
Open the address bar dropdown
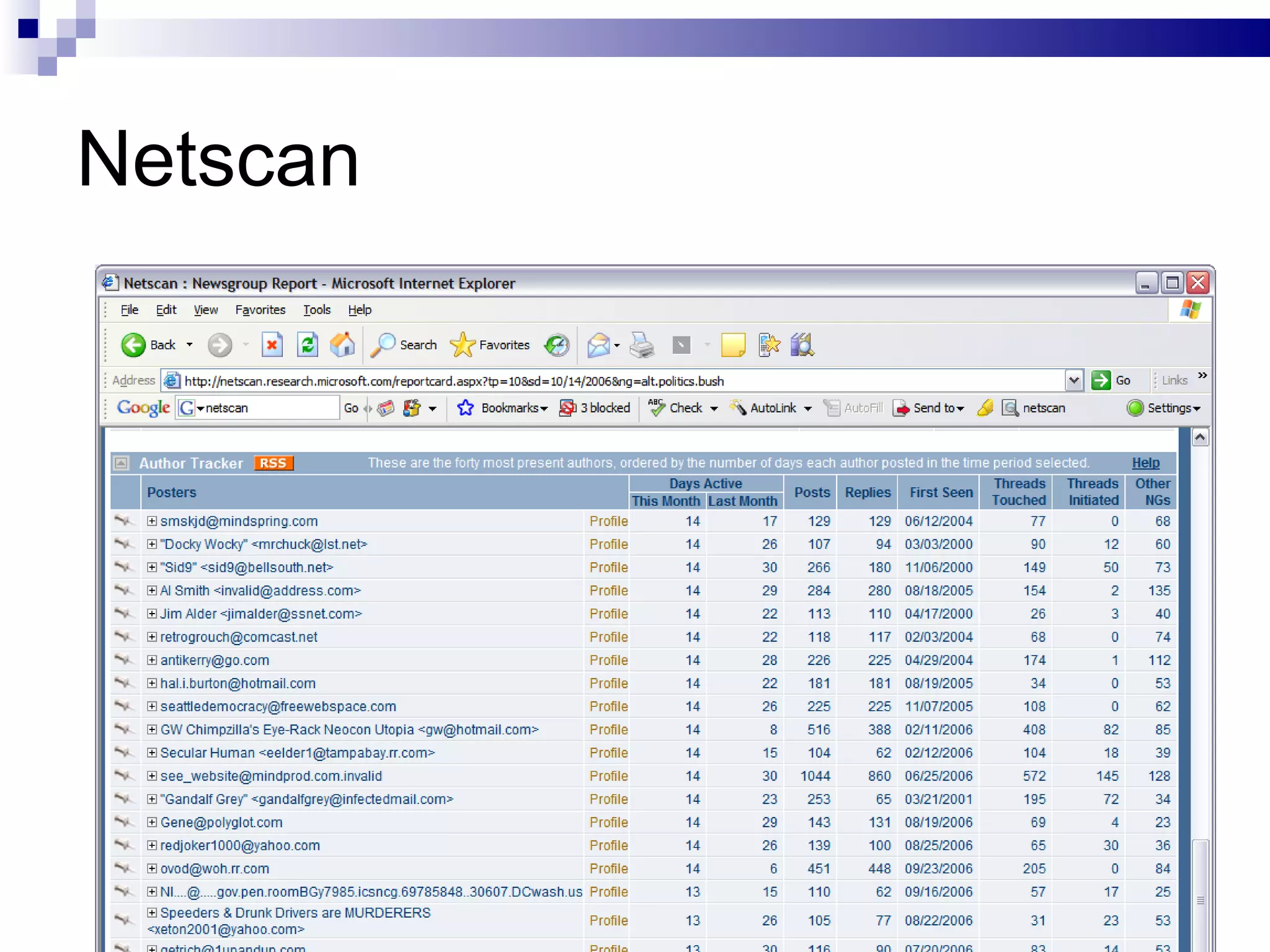(1074, 381)
